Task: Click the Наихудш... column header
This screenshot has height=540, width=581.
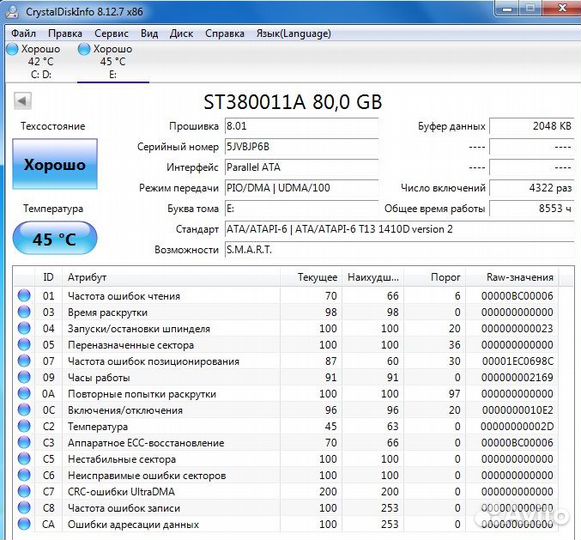Action: click(x=372, y=277)
